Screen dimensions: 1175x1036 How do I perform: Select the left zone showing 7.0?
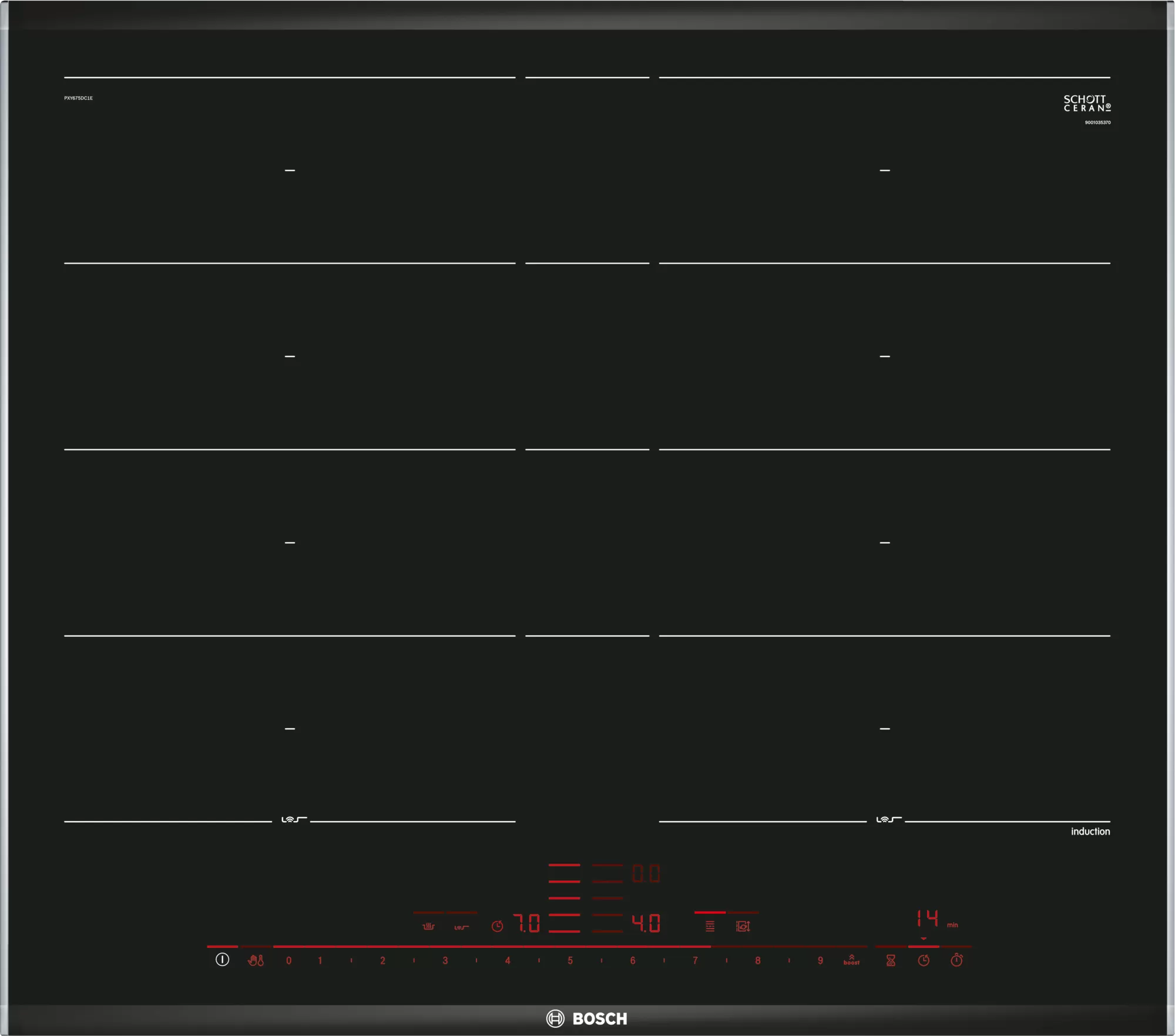click(x=526, y=923)
